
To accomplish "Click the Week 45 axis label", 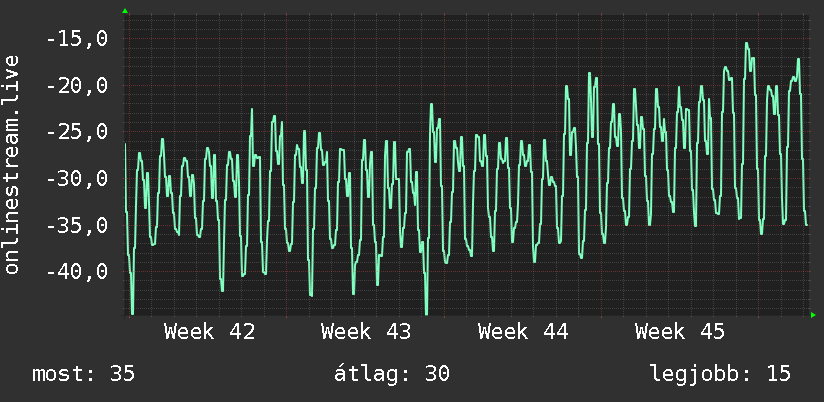I will [680, 332].
